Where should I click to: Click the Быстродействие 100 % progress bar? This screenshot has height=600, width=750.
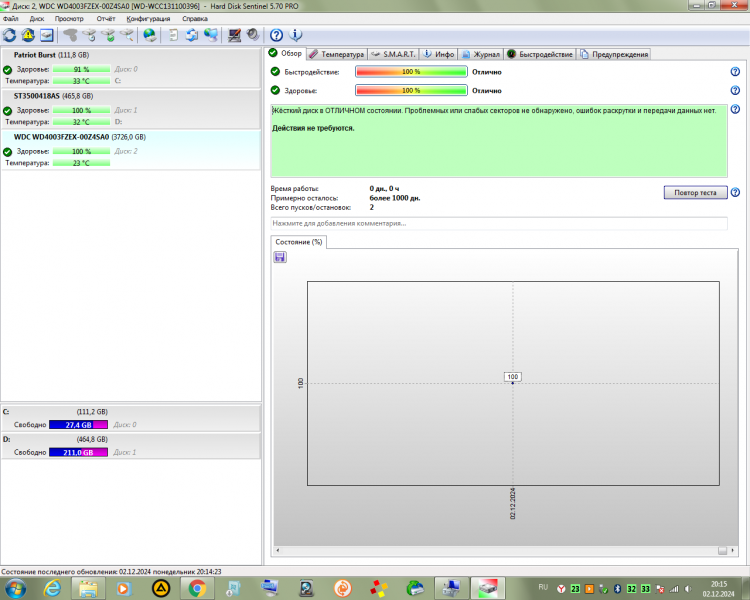[x=411, y=72]
